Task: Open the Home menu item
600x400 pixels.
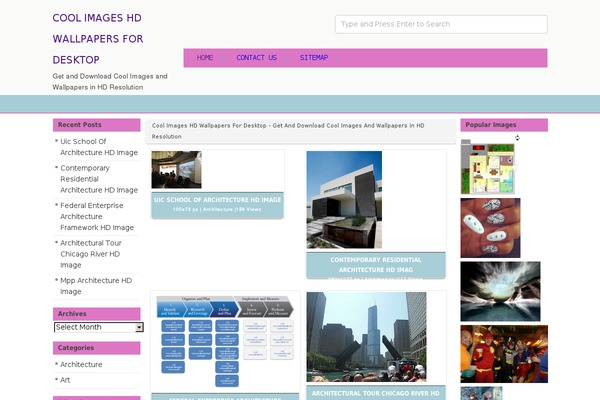Action: coord(205,58)
